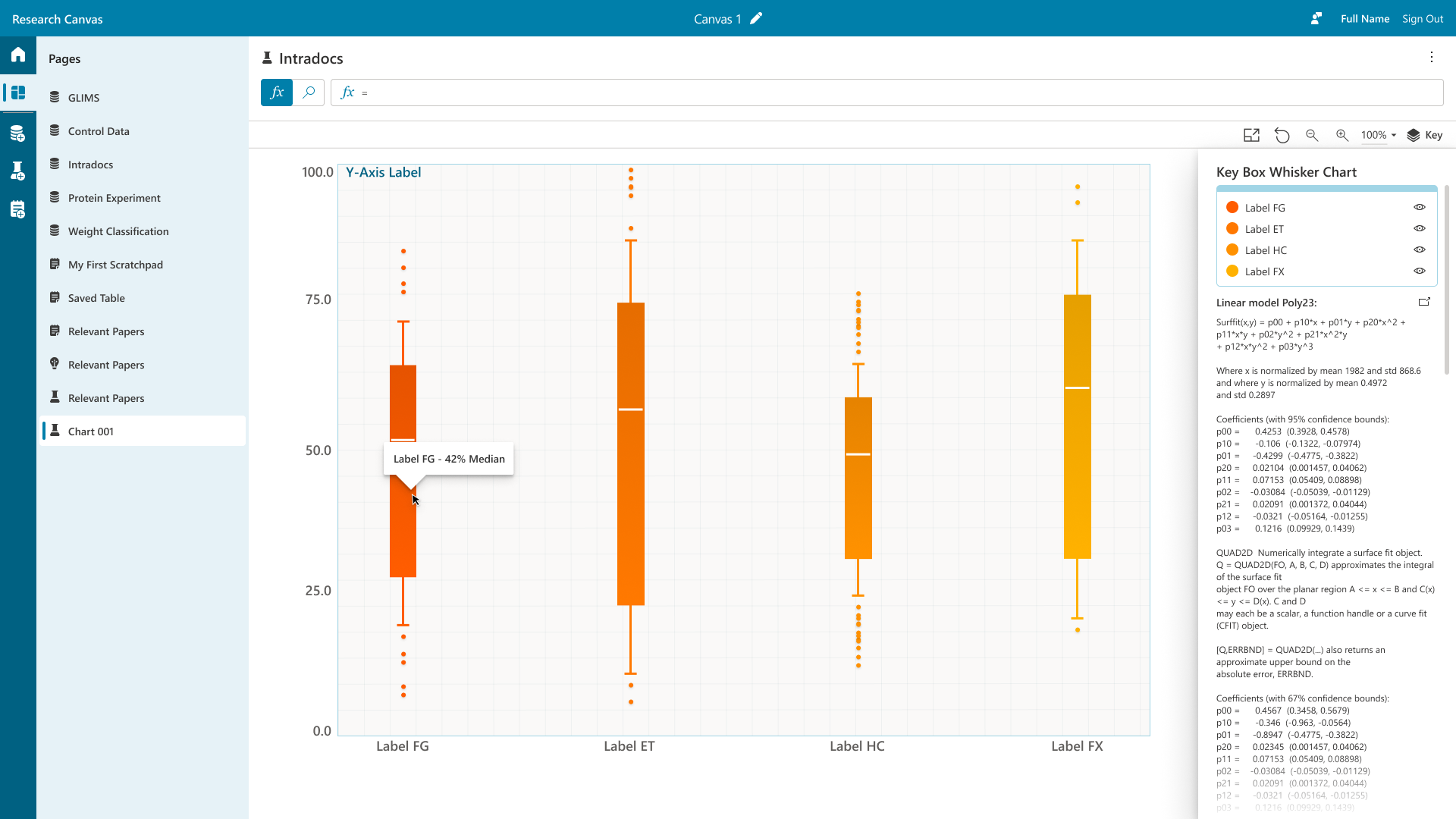Click the zoom out magnifier icon

[x=1312, y=135]
